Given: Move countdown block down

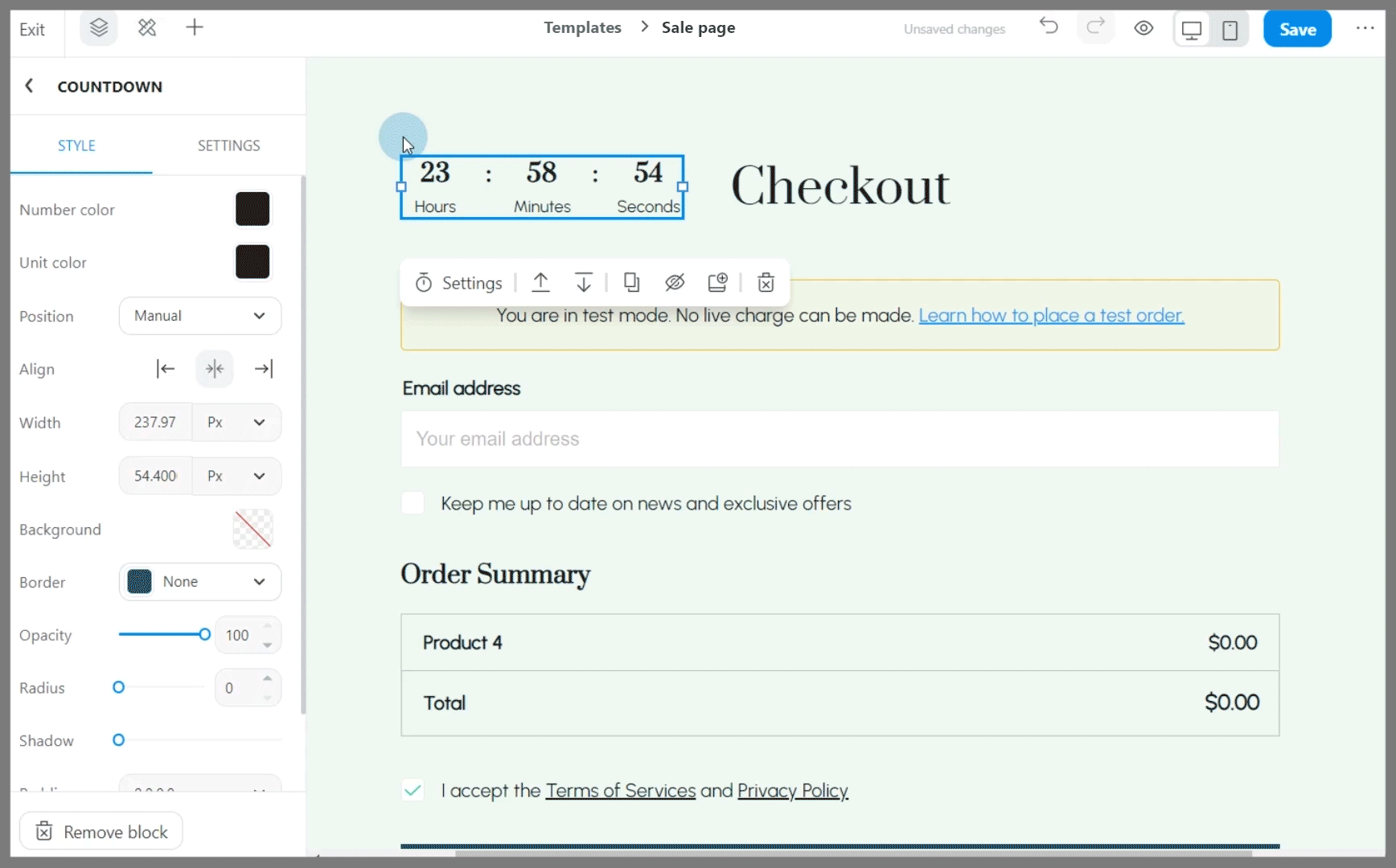Looking at the screenshot, I should pyautogui.click(x=584, y=282).
